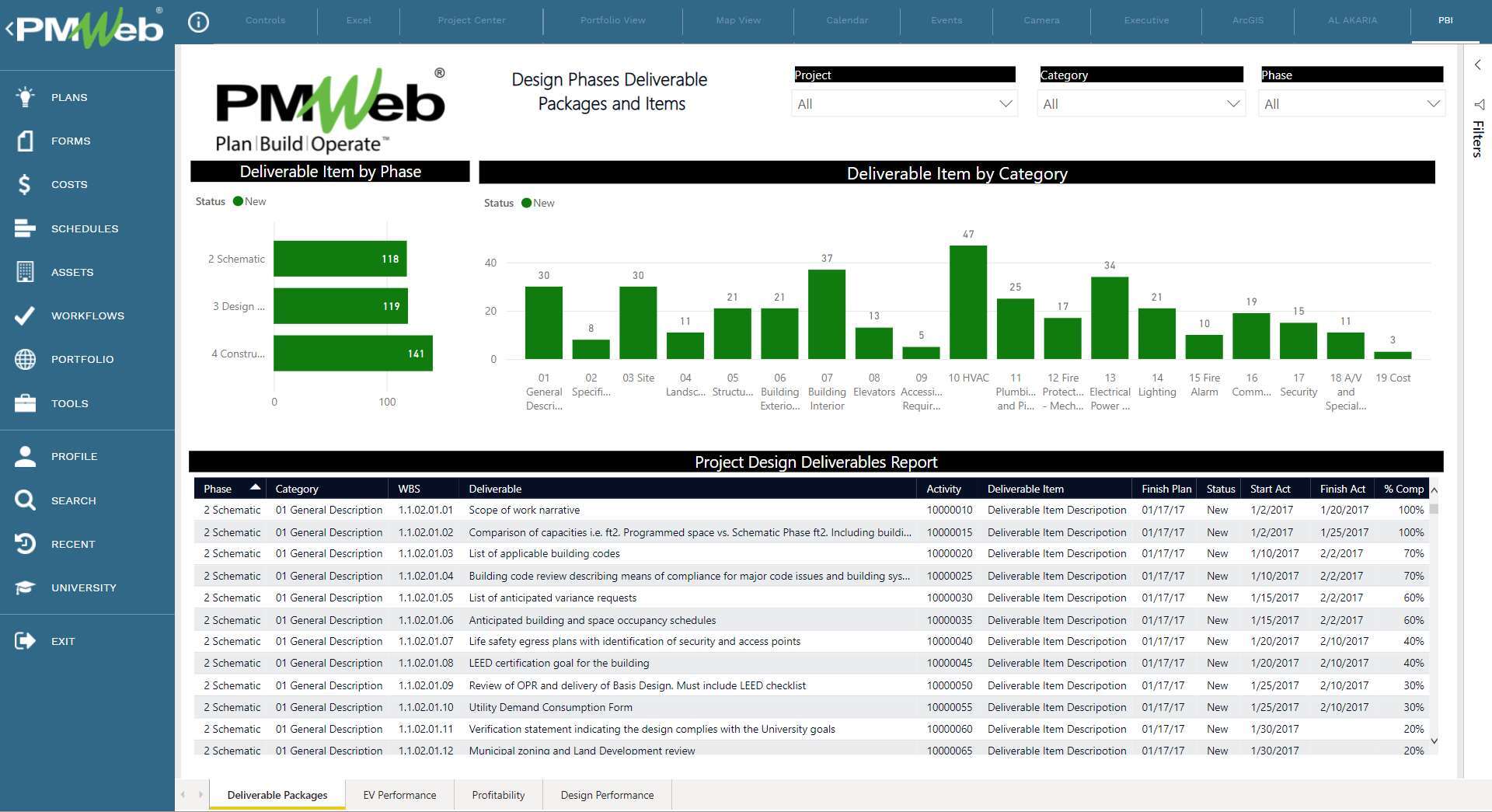This screenshot has height=812, width=1492.
Task: Click the Tools briefcase icon
Action: click(x=25, y=403)
